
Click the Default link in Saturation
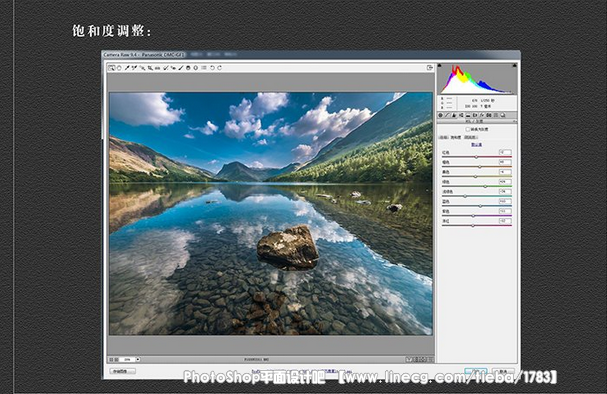coord(477,145)
